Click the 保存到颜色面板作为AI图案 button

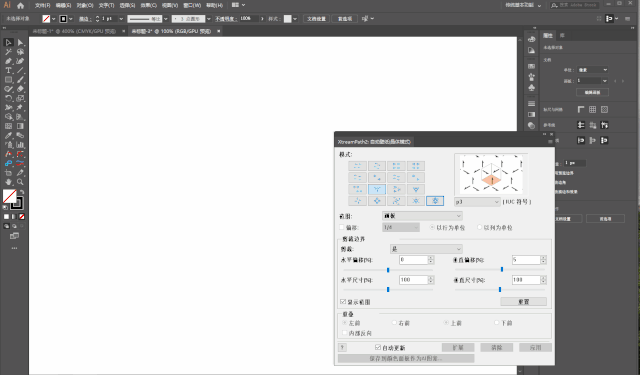pos(406,358)
